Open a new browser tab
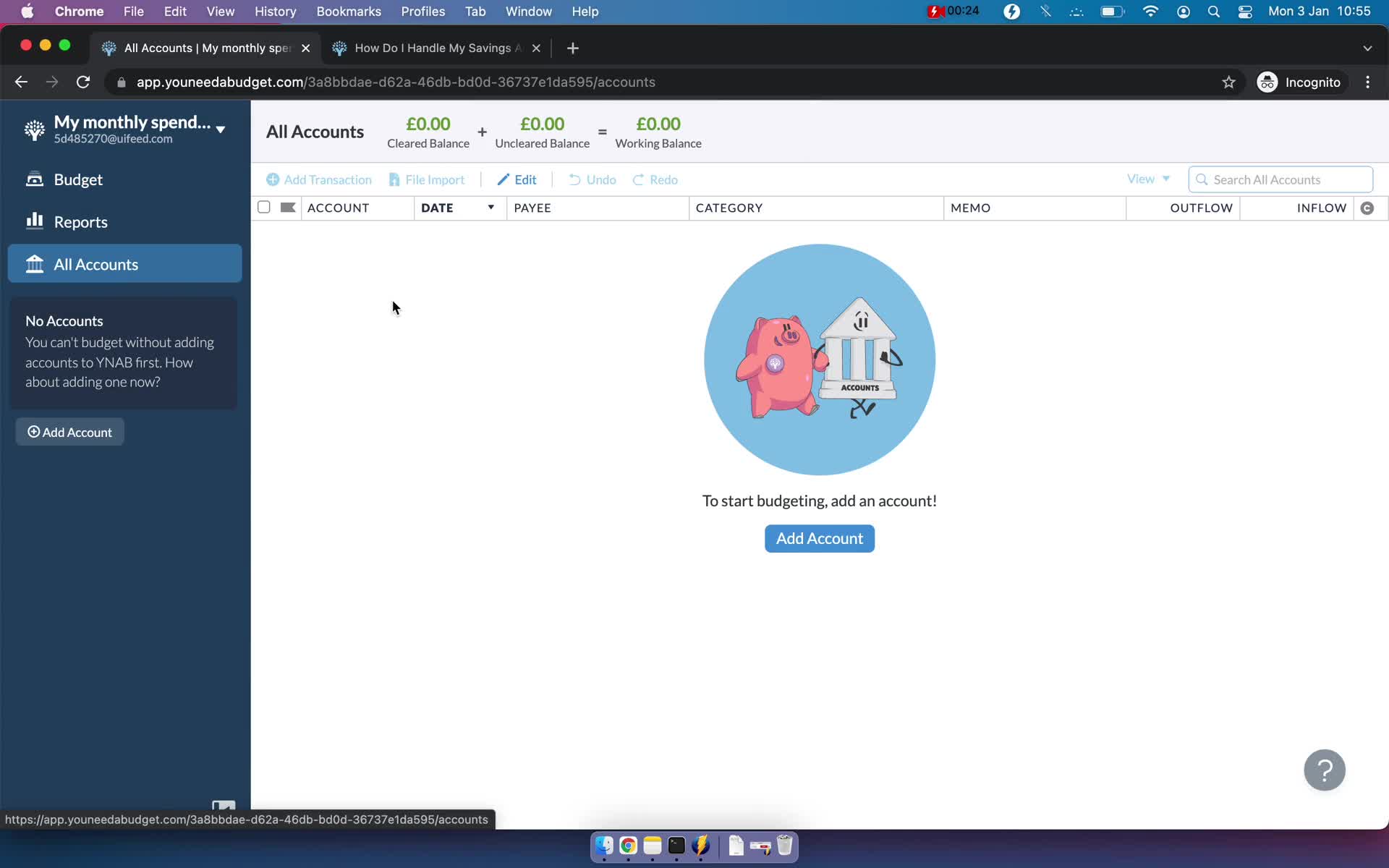1389x868 pixels. (573, 48)
